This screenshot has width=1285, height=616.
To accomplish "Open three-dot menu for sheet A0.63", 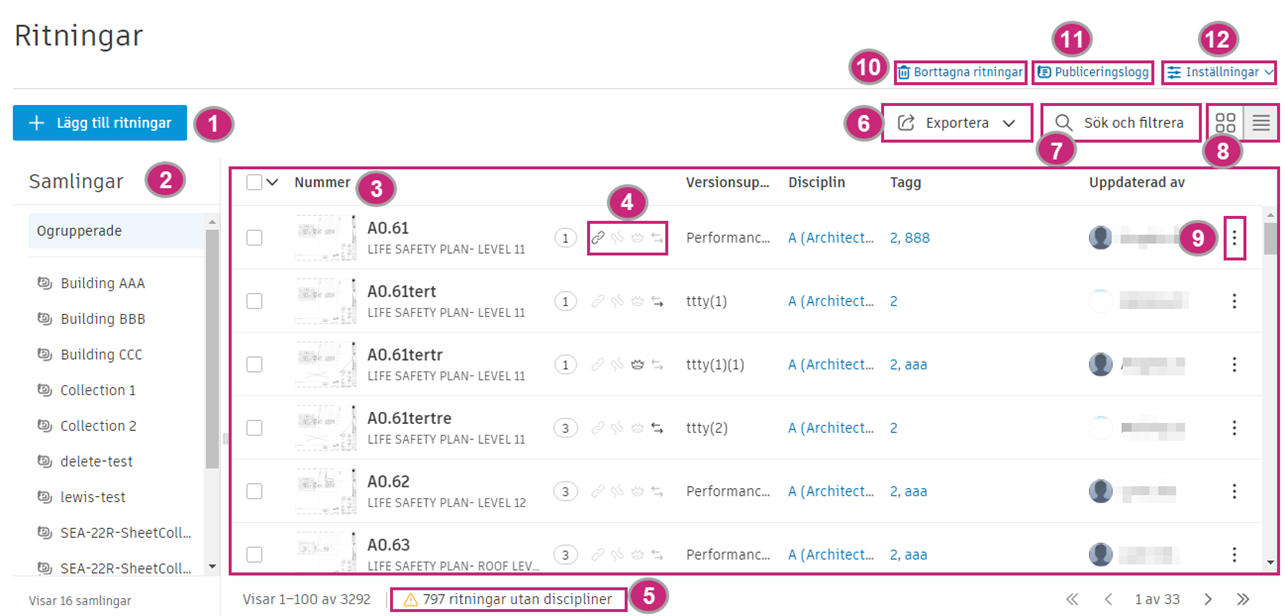I will point(1235,555).
